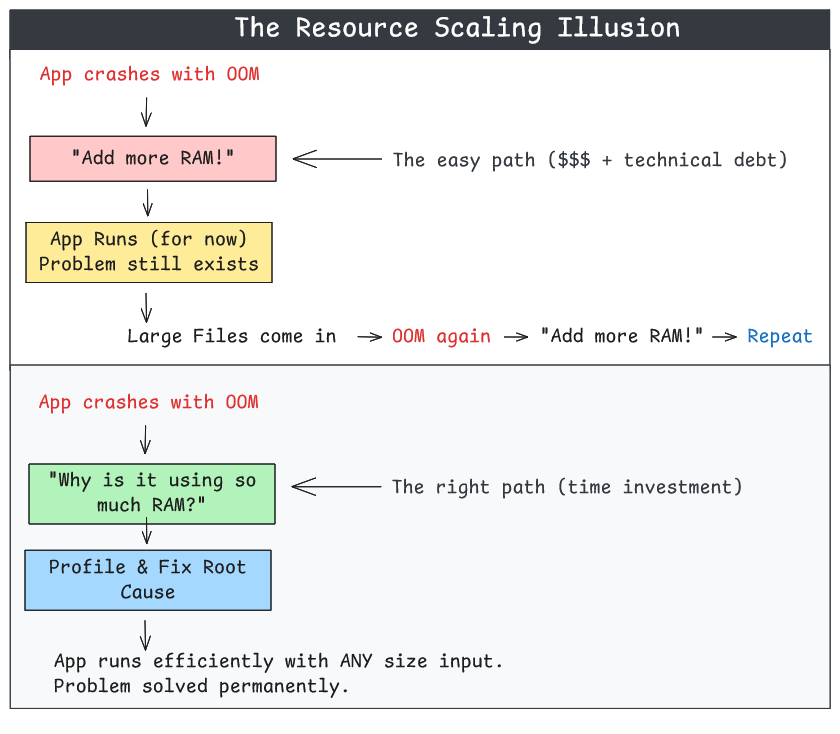Click "The right path (time investment)" label
The height and width of the screenshot is (734, 840).
click(567, 487)
